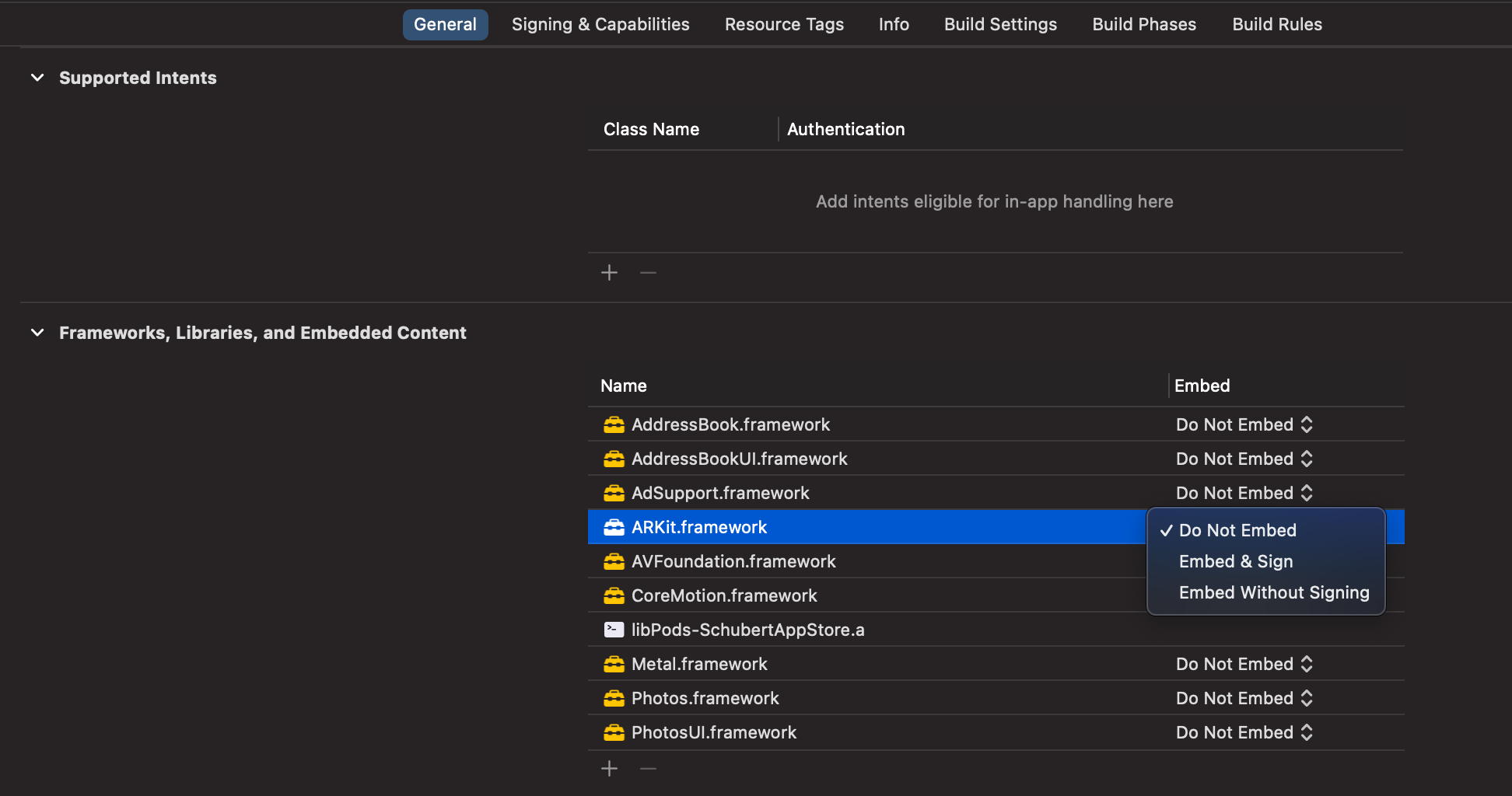Click the Name column header
The image size is (1512, 796).
623,386
